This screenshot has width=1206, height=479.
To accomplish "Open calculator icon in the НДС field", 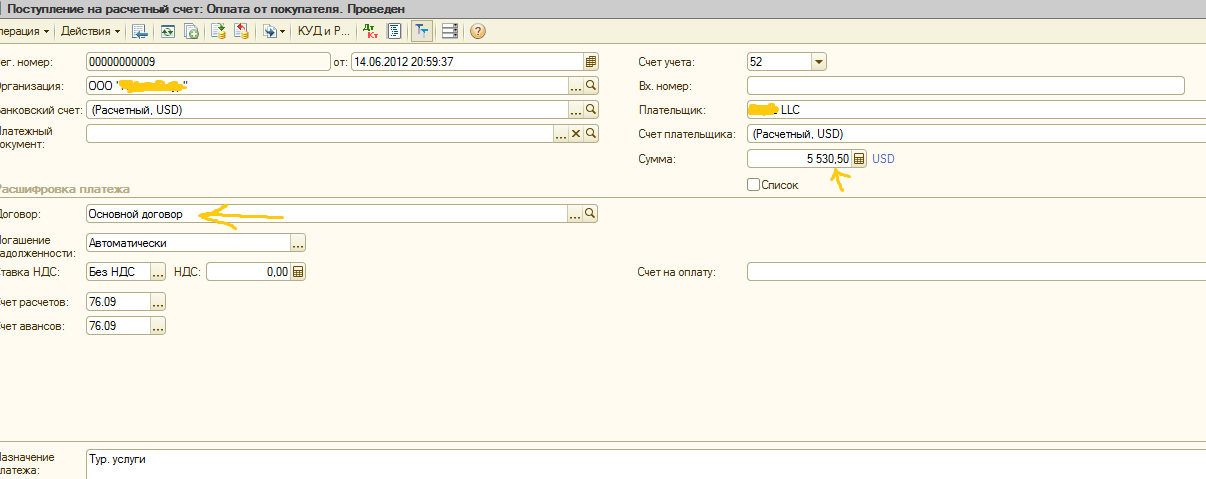I will 298,271.
